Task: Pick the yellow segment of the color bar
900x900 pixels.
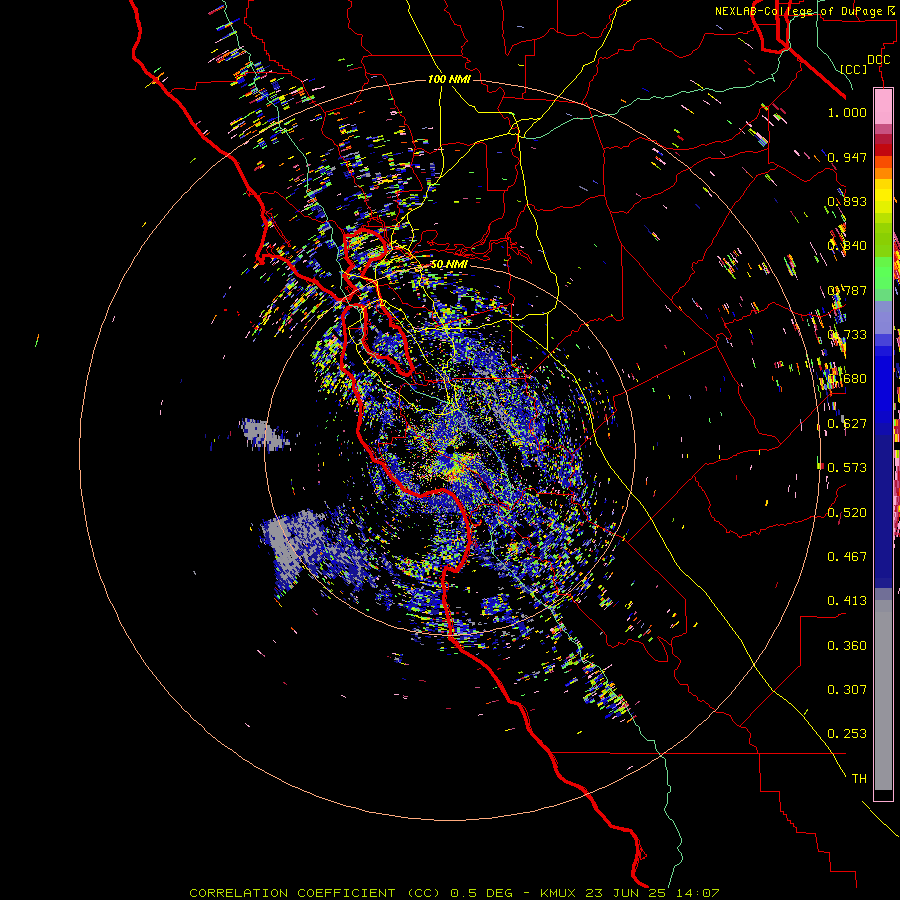Action: (883, 196)
